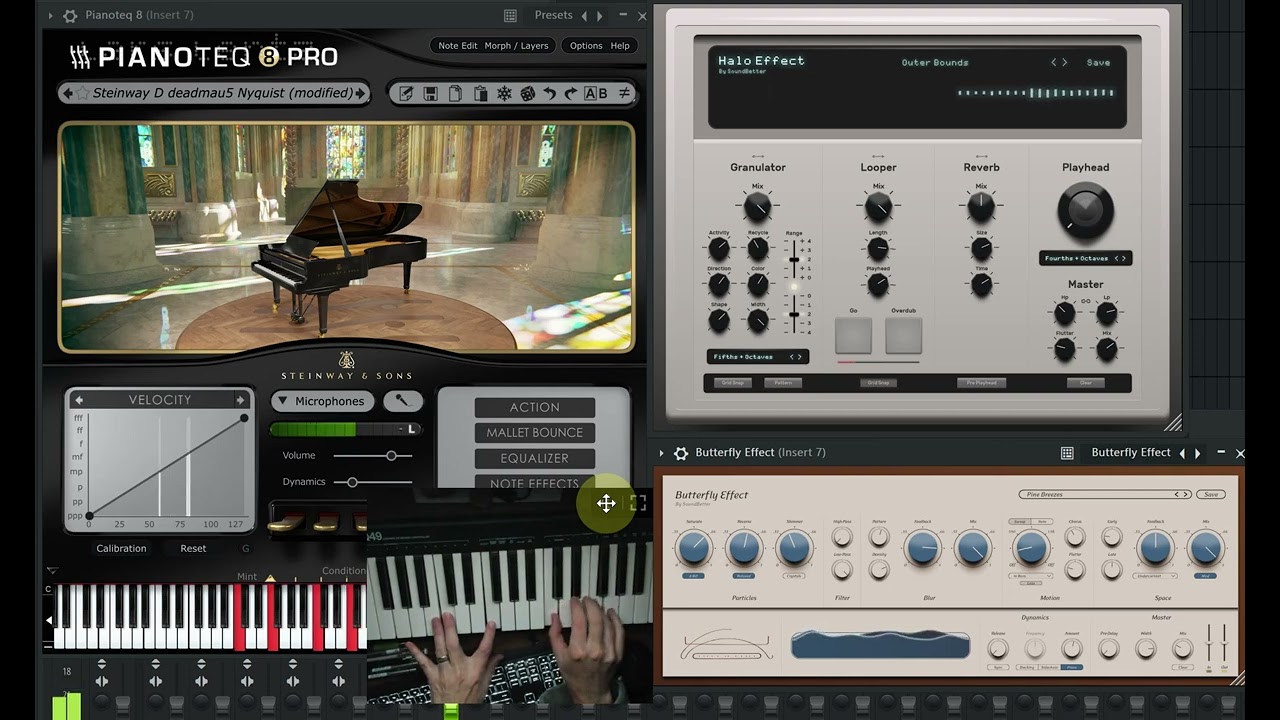Mark the Steinway D preset as favorite star
This screenshot has width=1280, height=720.
[82, 93]
